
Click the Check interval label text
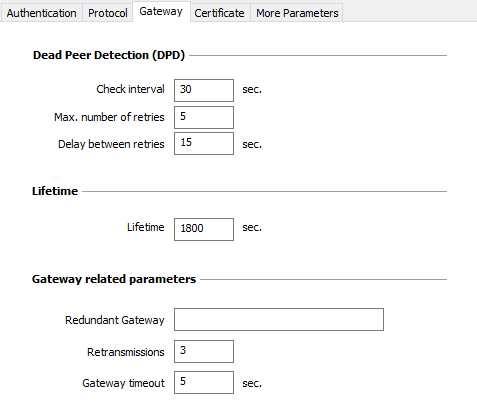[x=130, y=89]
